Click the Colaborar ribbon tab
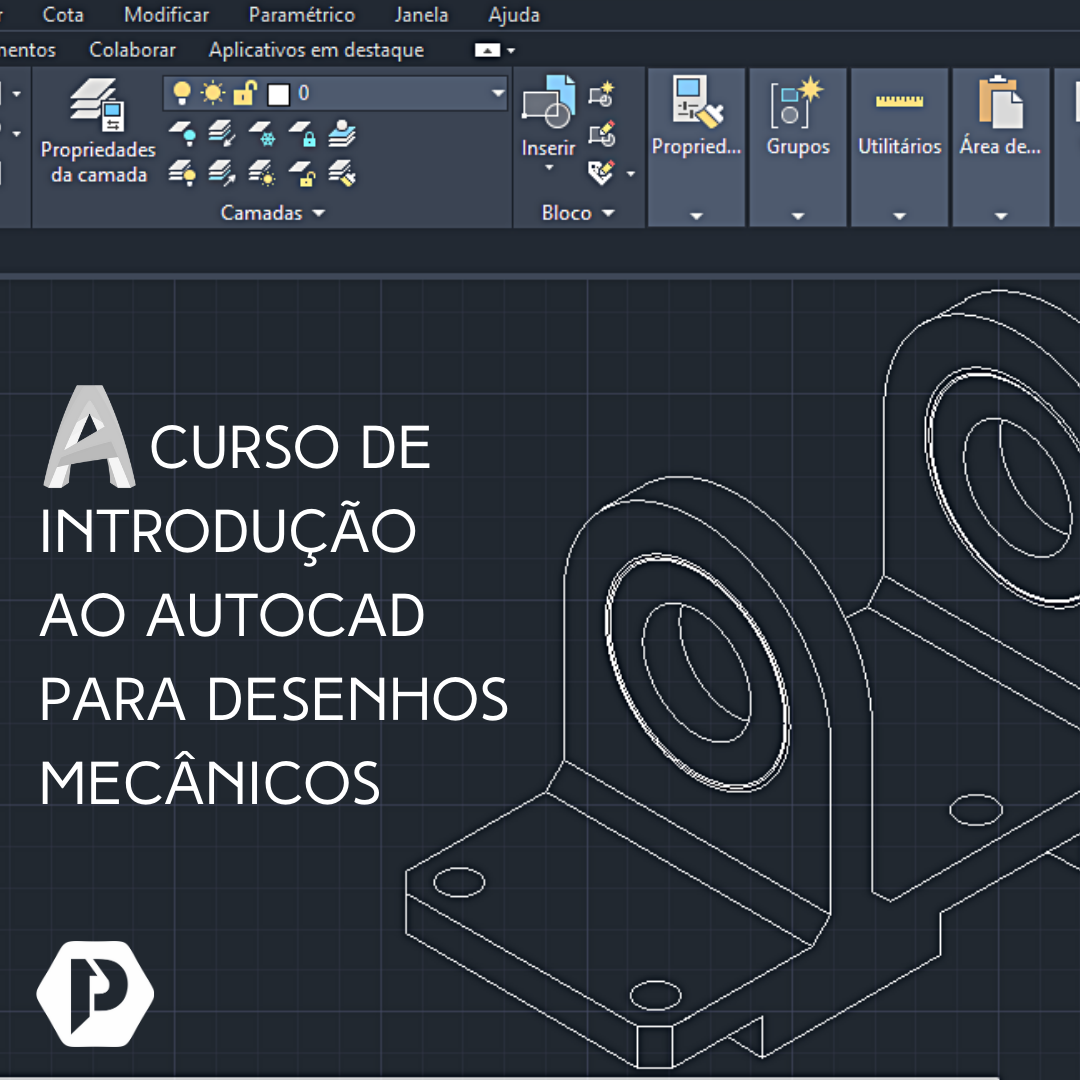 (132, 49)
